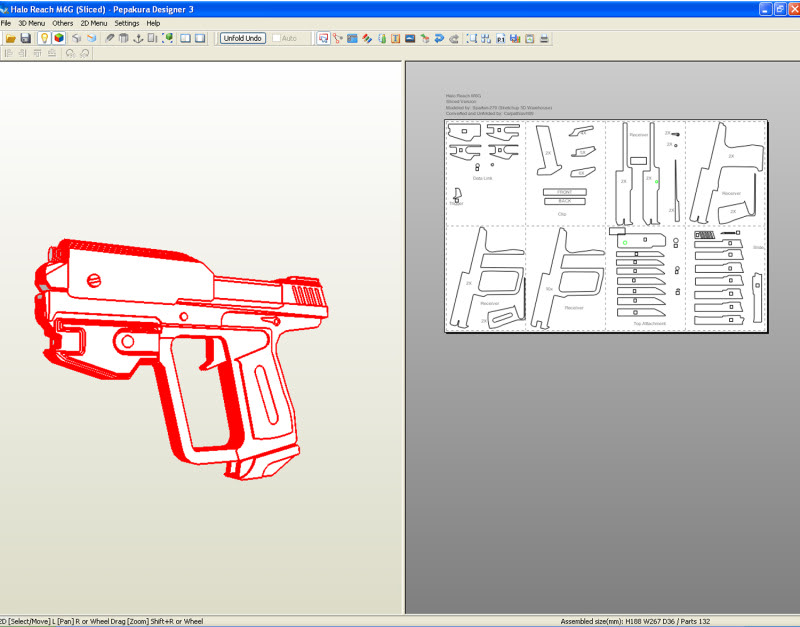The image size is (800, 627).
Task: Click the Unfold Undo button
Action: [x=243, y=38]
